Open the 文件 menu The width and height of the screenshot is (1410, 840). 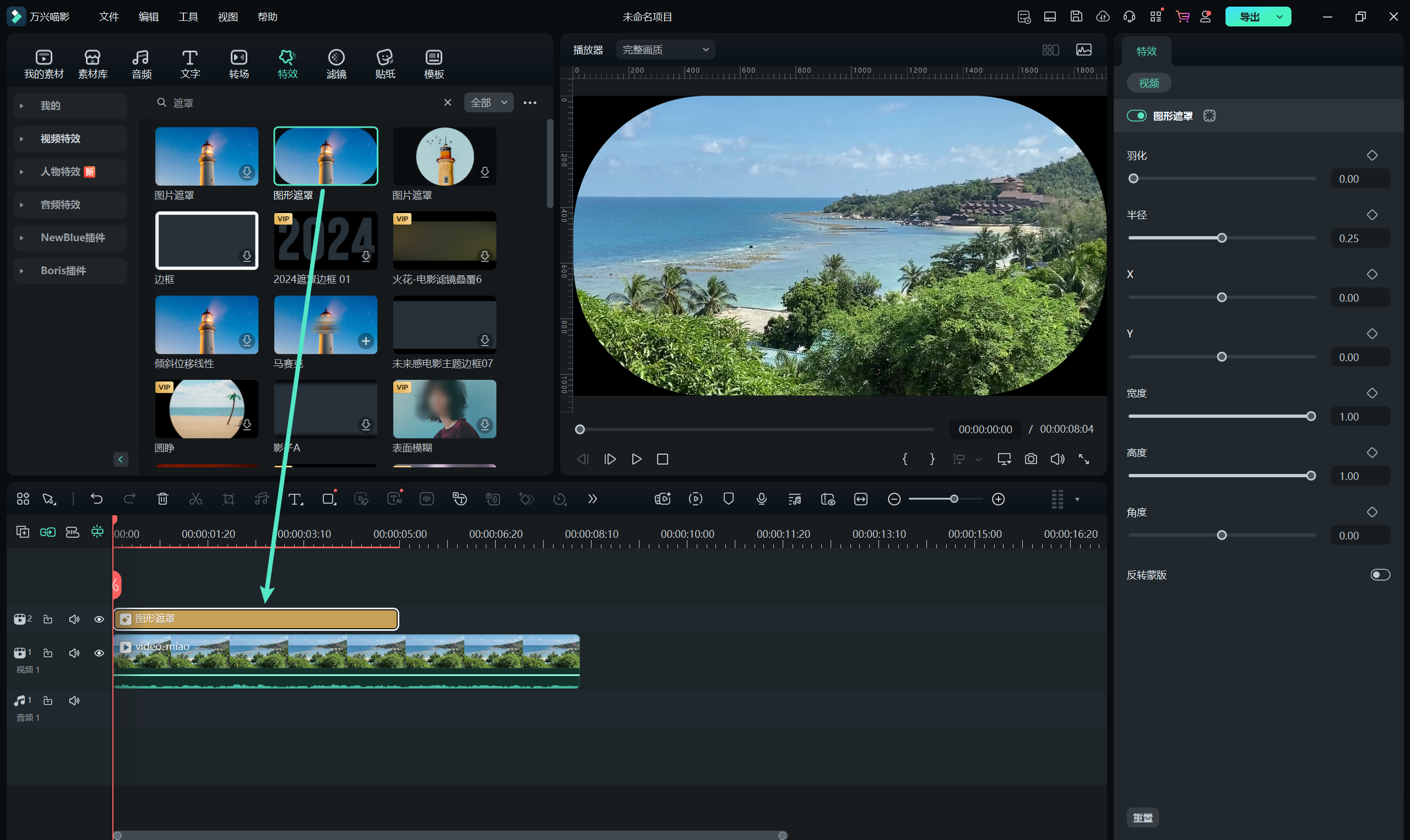[109, 17]
